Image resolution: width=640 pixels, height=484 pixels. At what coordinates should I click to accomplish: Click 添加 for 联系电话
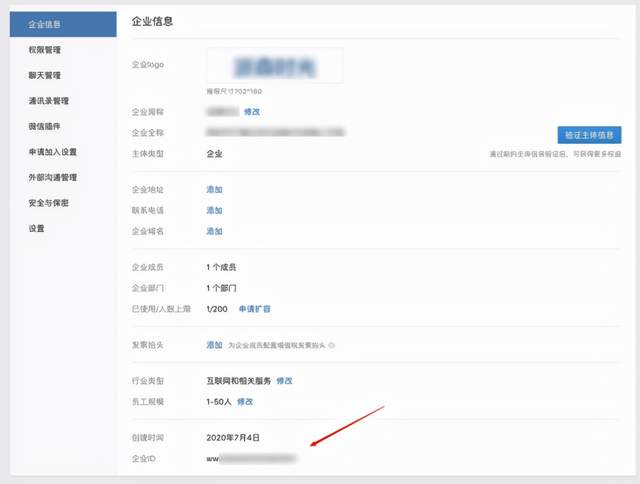[214, 210]
